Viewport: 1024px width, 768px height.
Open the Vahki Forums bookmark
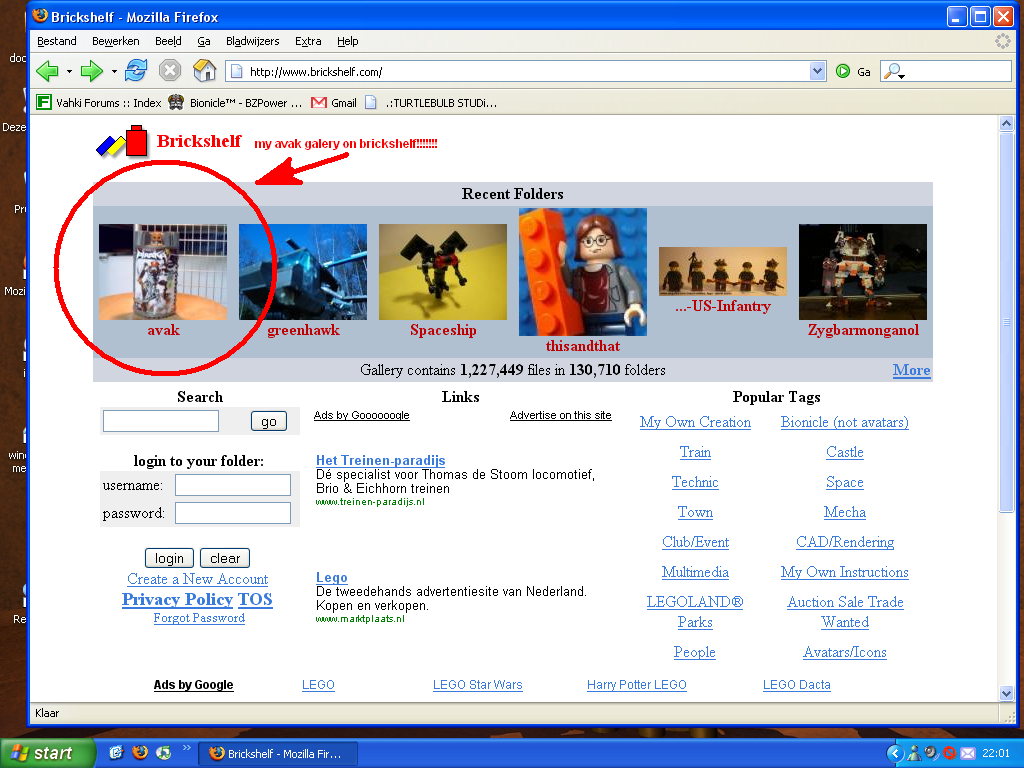point(99,103)
